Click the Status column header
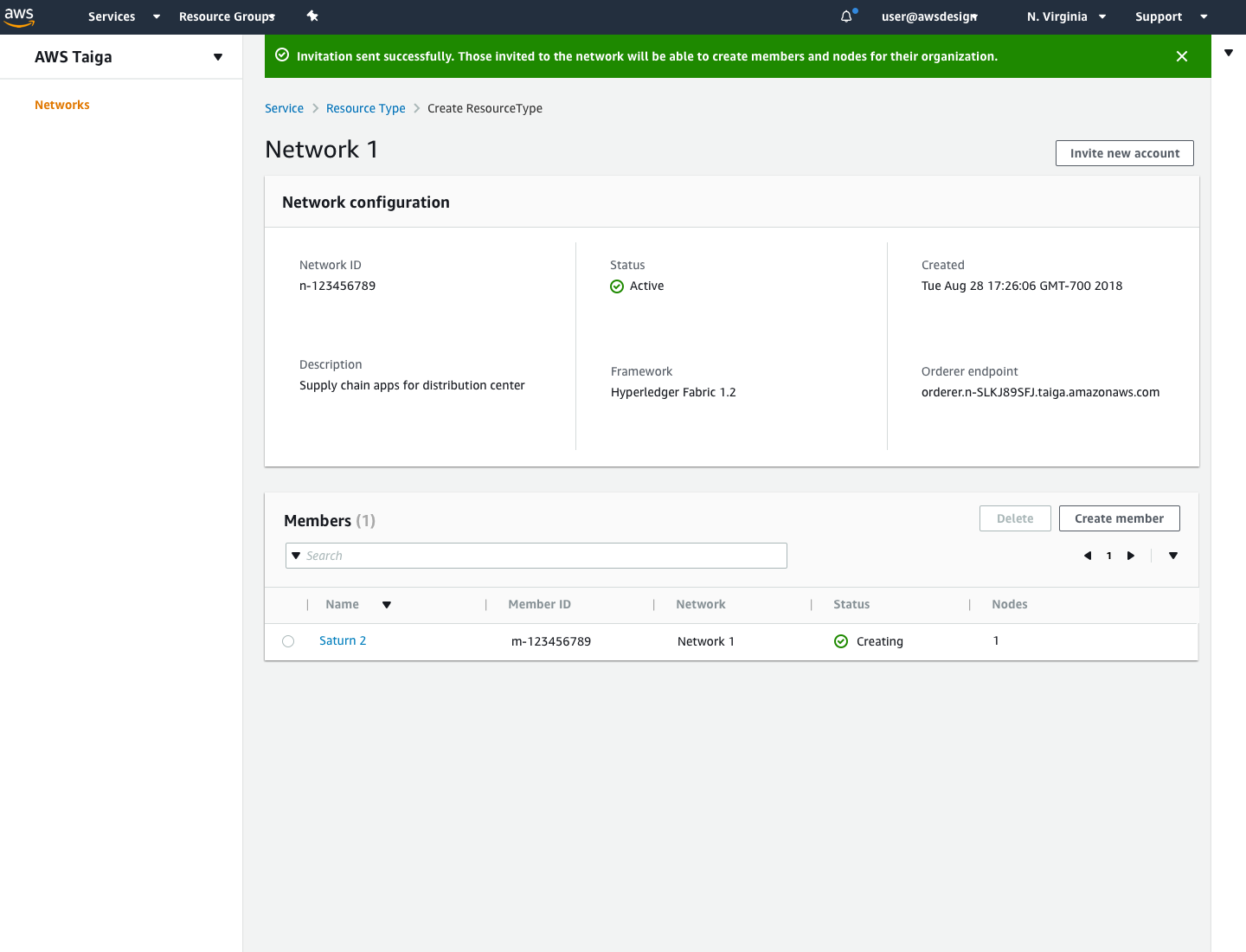 [x=851, y=604]
